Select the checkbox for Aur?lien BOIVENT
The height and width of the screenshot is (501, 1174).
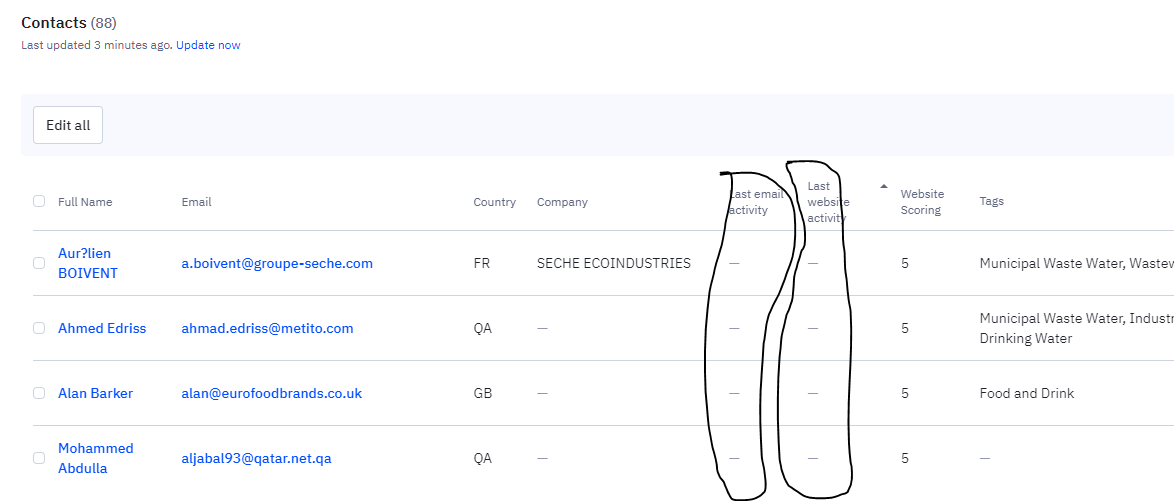pos(39,263)
